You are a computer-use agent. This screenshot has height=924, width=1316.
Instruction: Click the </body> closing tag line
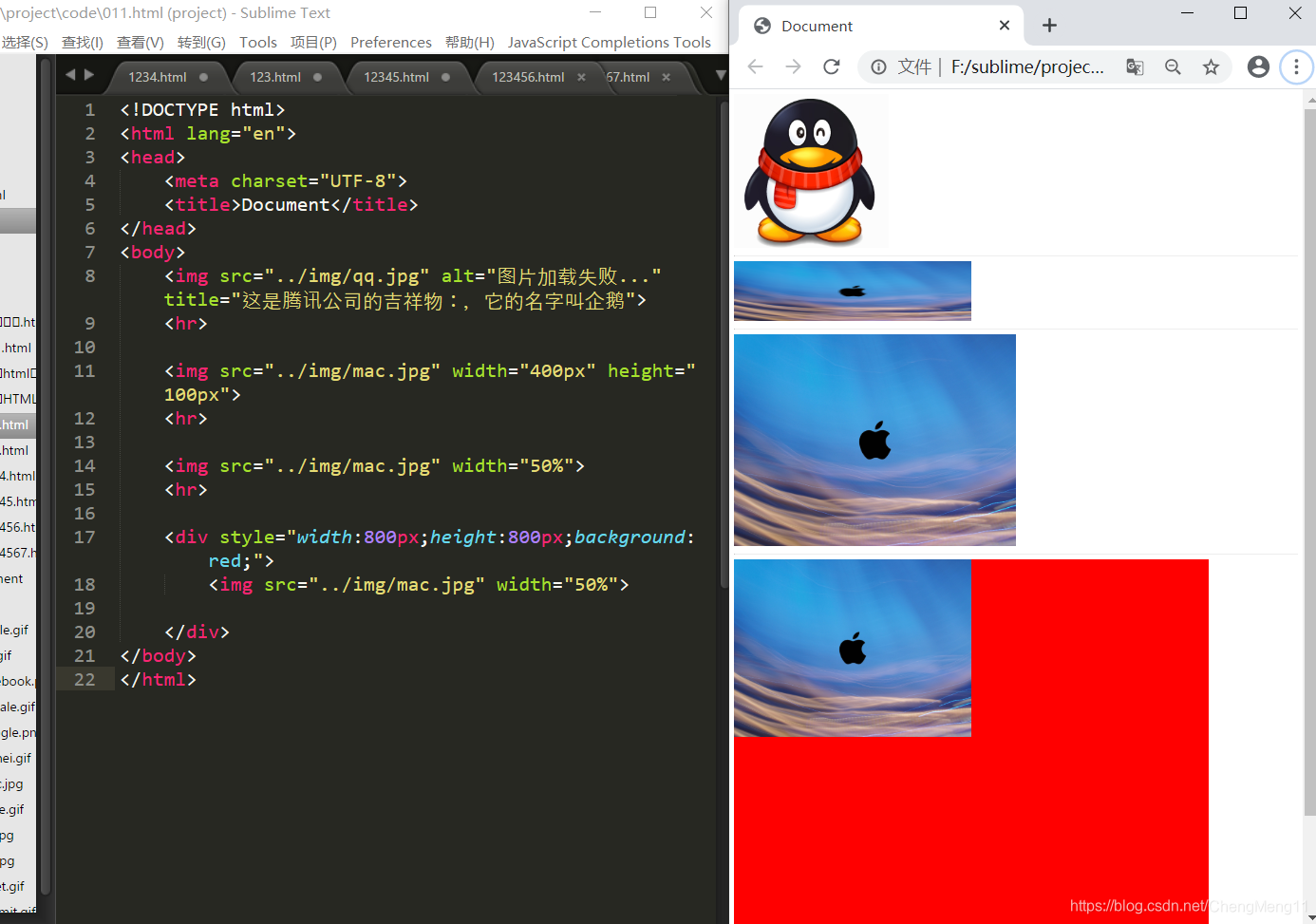158,656
